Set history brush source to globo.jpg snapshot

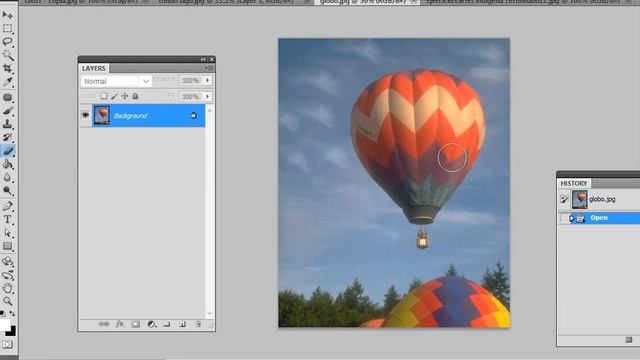click(564, 200)
